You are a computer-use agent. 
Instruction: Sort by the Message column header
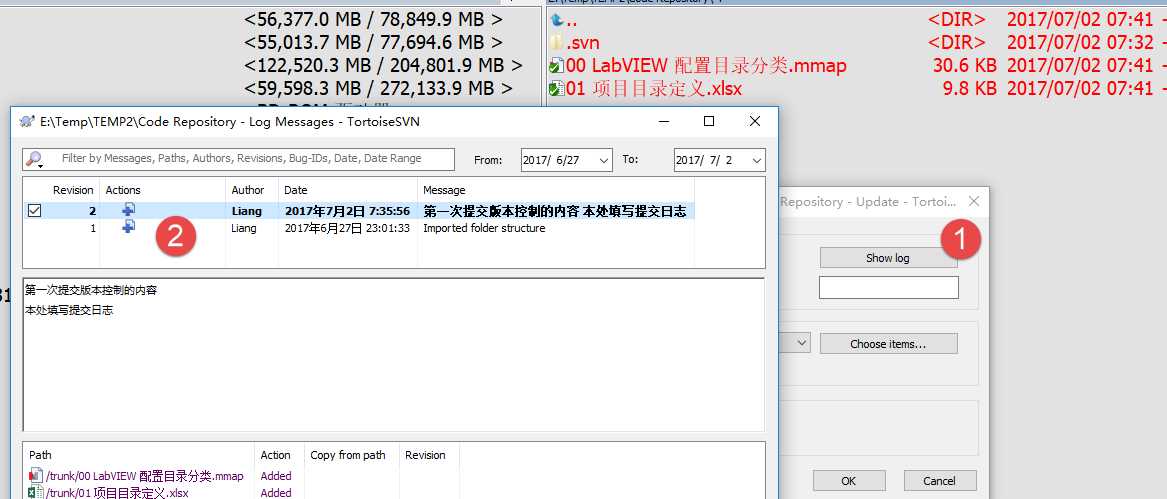[x=444, y=190]
